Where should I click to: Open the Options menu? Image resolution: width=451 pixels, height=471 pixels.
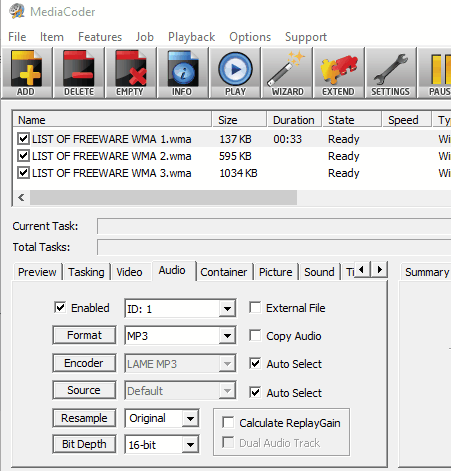point(250,37)
